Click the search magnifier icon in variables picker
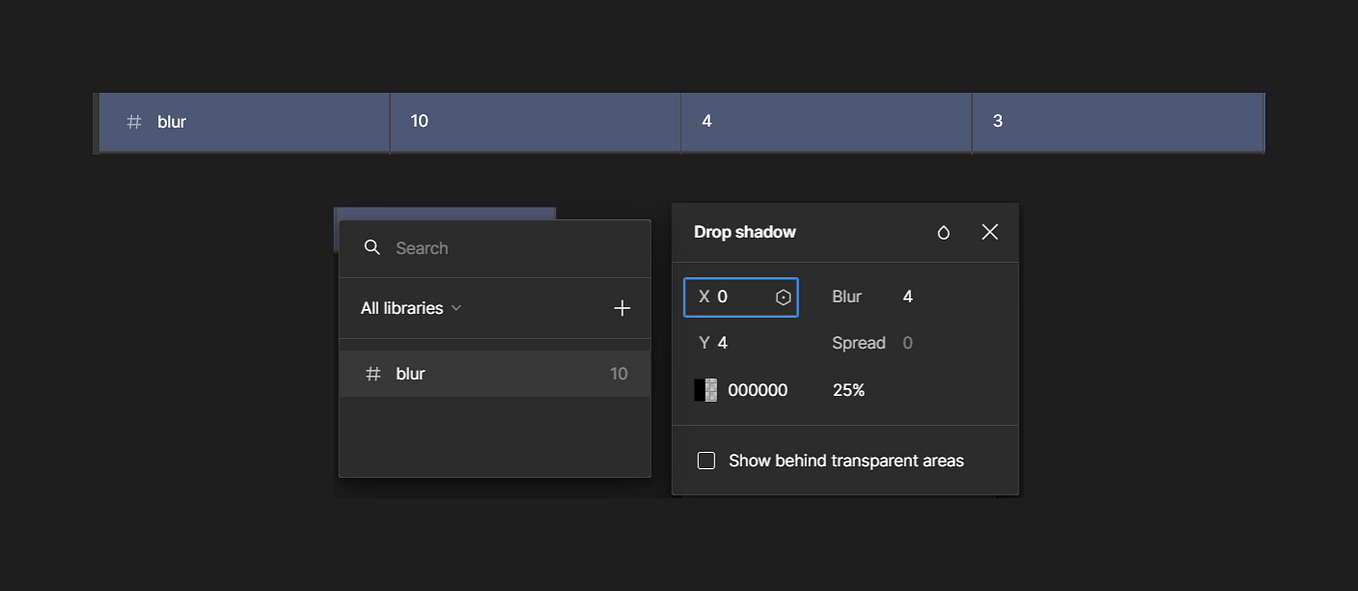1358x591 pixels. (371, 247)
